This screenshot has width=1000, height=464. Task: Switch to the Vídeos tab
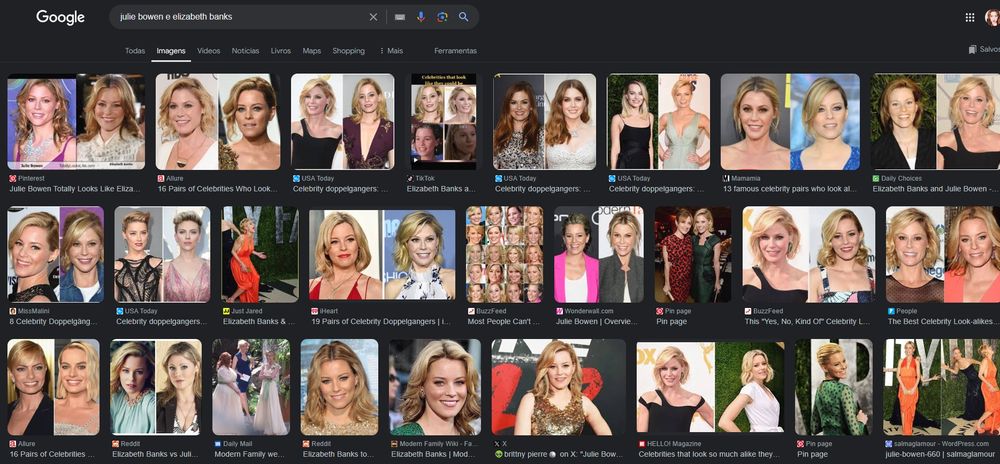click(x=209, y=51)
